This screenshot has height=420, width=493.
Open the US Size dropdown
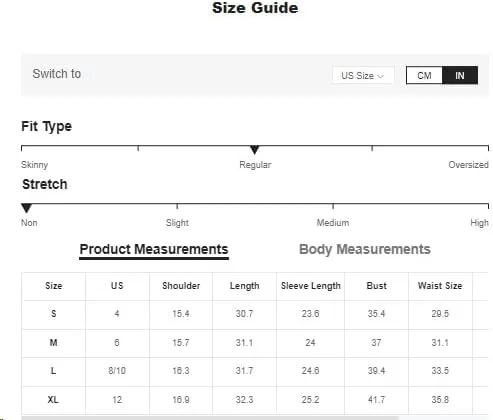[x=363, y=75]
